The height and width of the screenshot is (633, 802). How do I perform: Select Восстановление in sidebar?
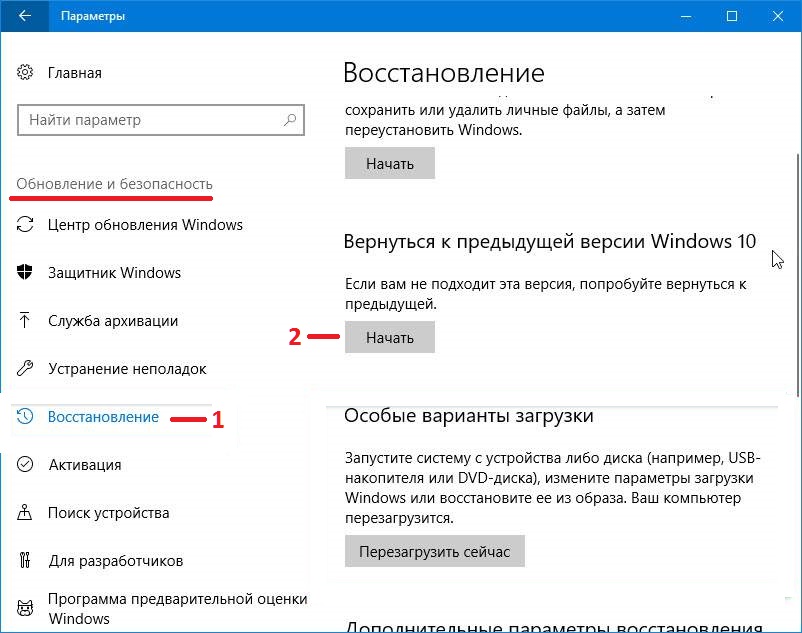(x=103, y=417)
